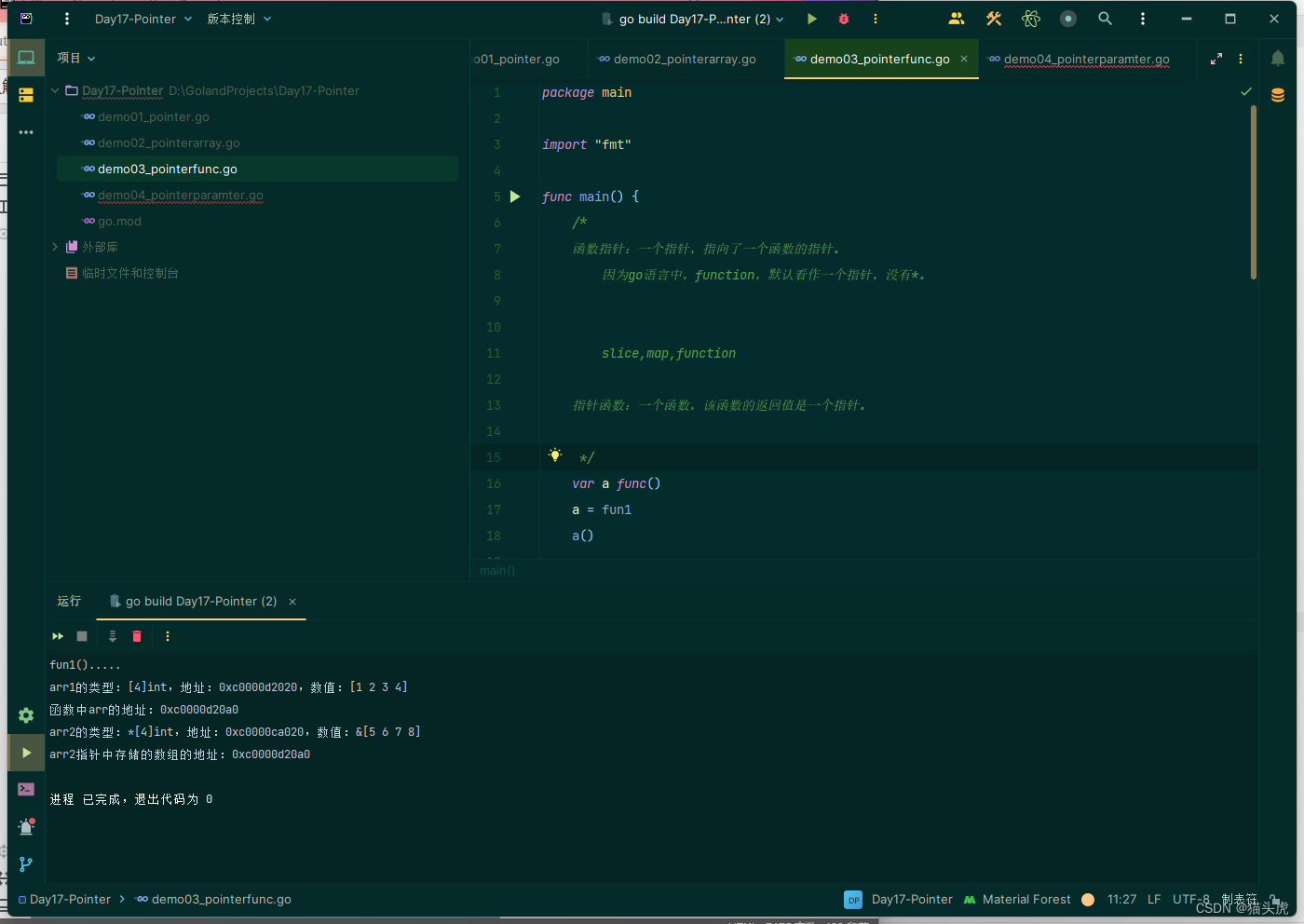1304x924 pixels.
Task: Open the Run tool window icon in the left sidebar
Action: [x=26, y=753]
